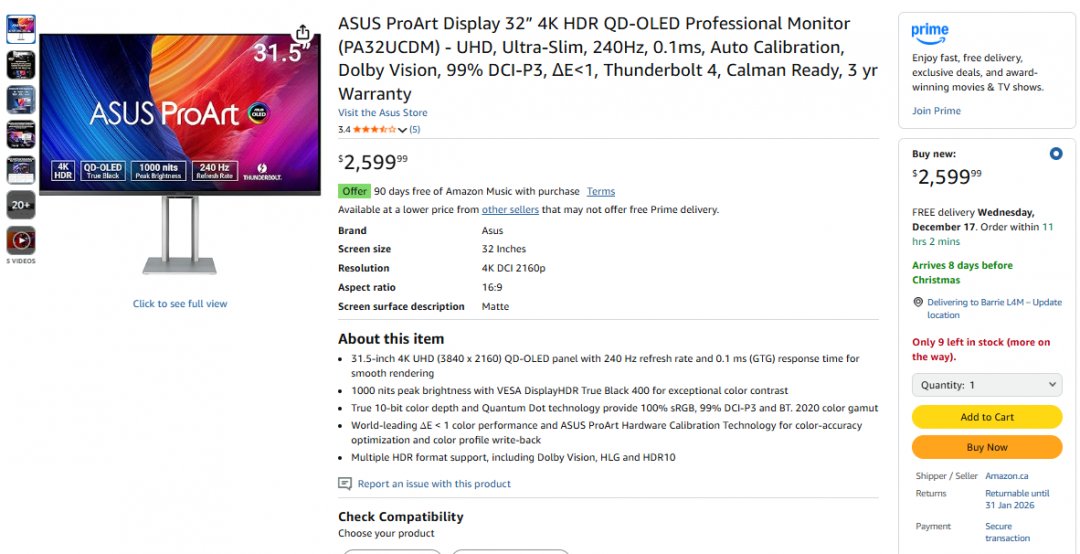Select the third product thumbnail

point(21,100)
